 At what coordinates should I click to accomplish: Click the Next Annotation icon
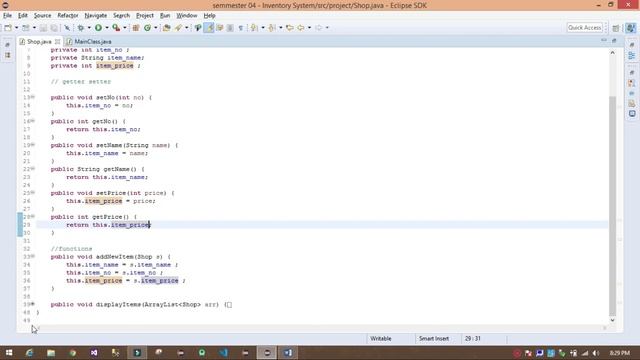pos(254,28)
